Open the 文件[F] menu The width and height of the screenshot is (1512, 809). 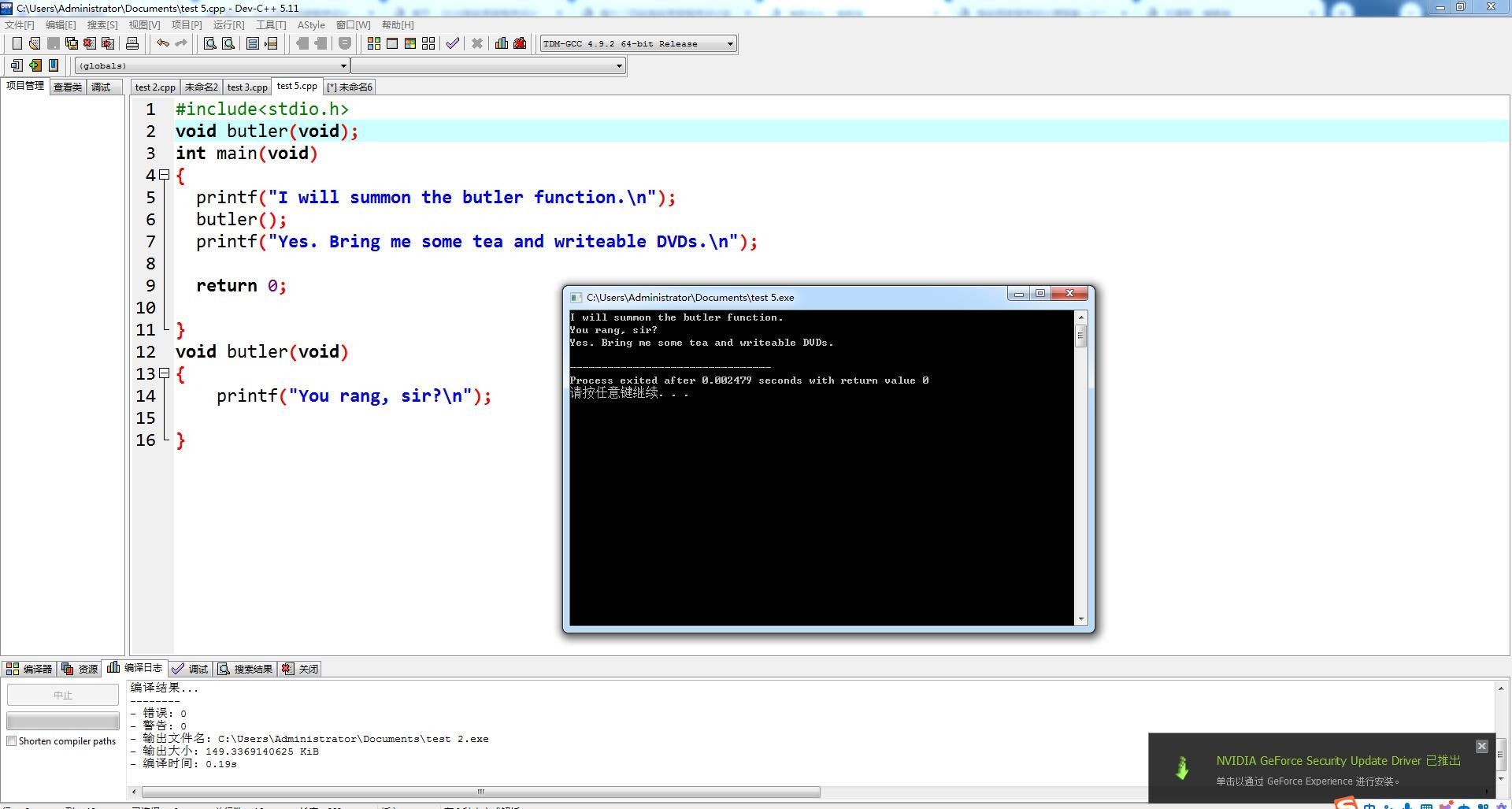point(20,25)
